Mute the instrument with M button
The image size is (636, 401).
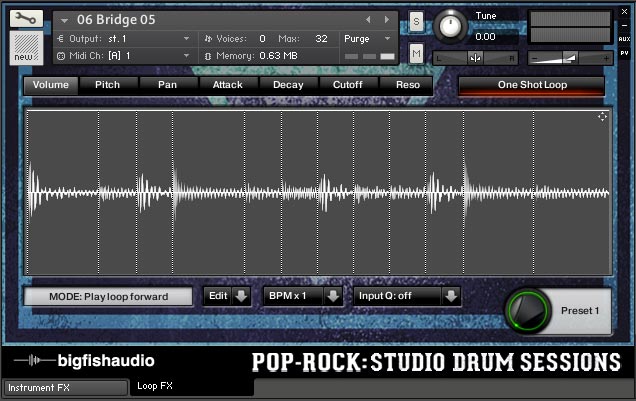tap(416, 54)
